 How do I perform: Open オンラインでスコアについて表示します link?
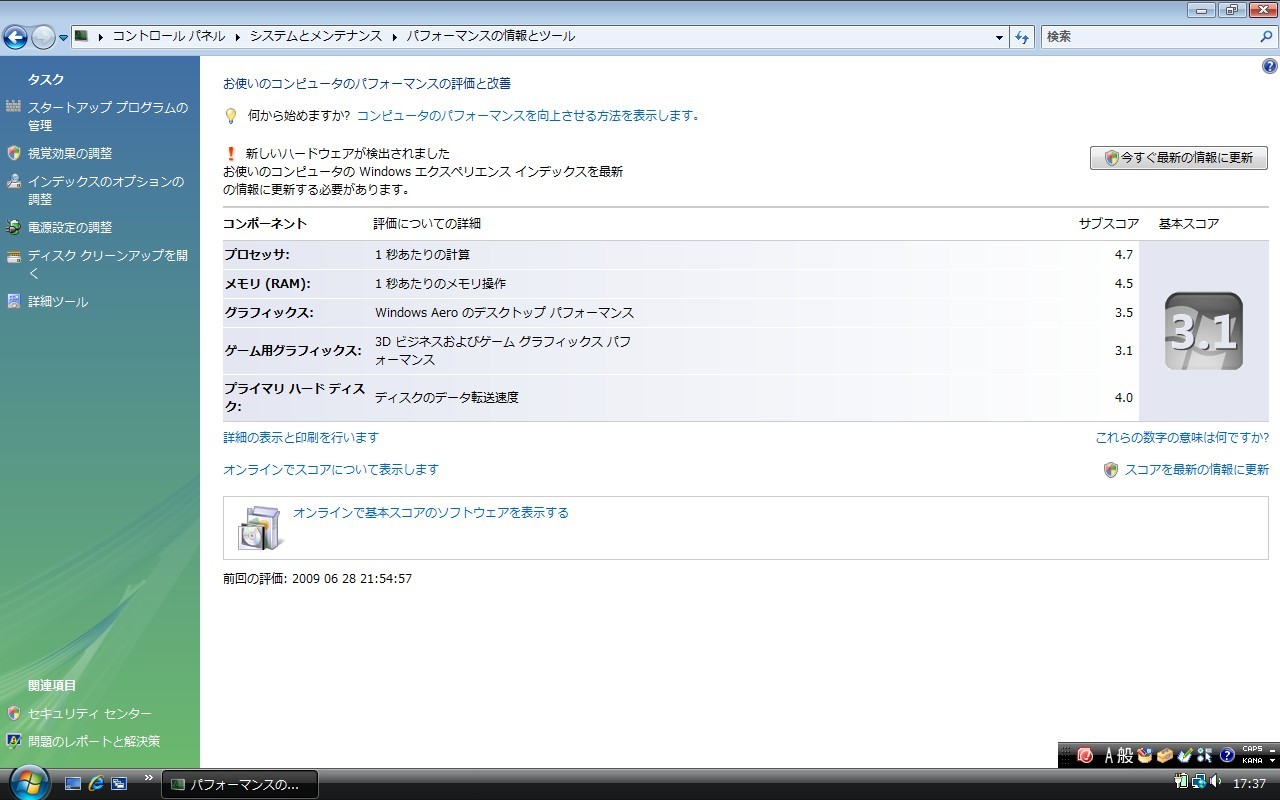coord(331,469)
